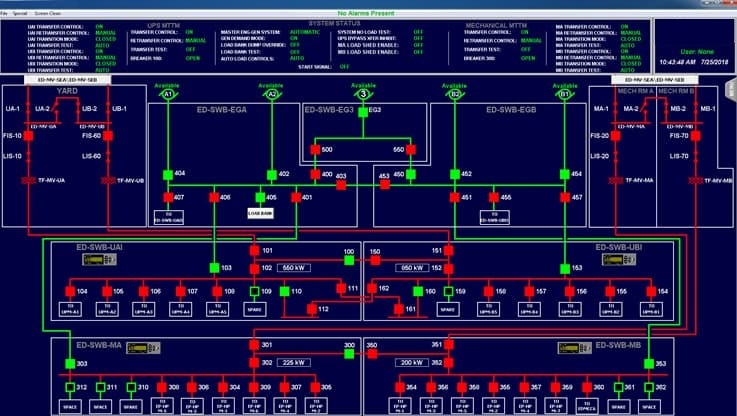Click the LOAD BANK box
Viewport: 737px width, 416px height.
(261, 213)
